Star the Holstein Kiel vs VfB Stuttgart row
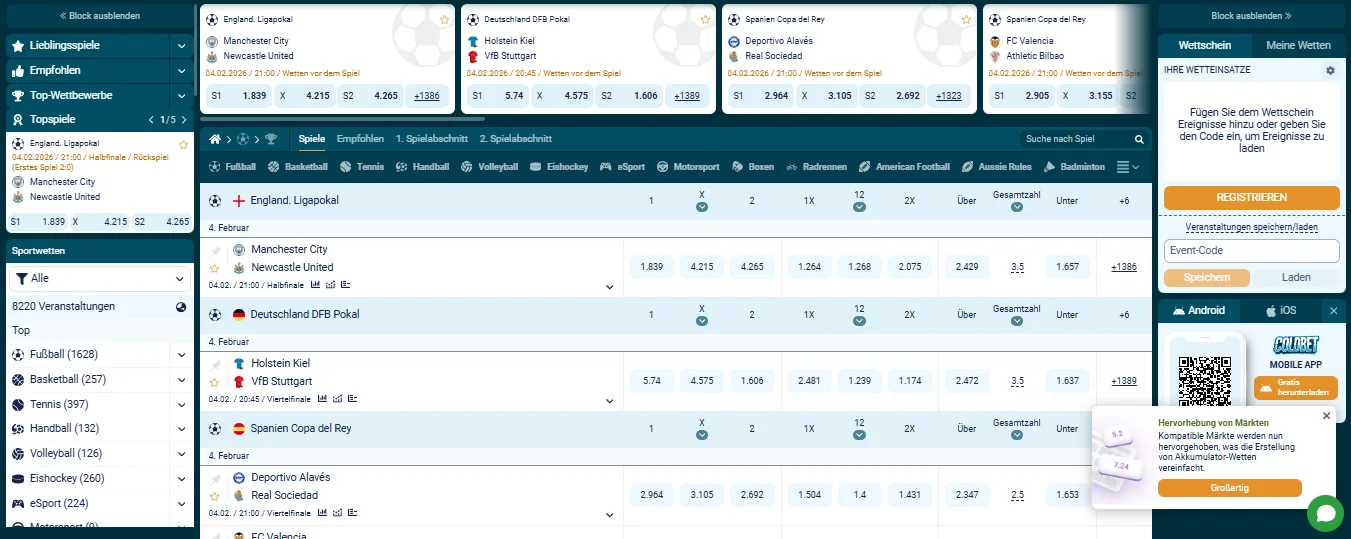The height and width of the screenshot is (539, 1351). coord(214,382)
